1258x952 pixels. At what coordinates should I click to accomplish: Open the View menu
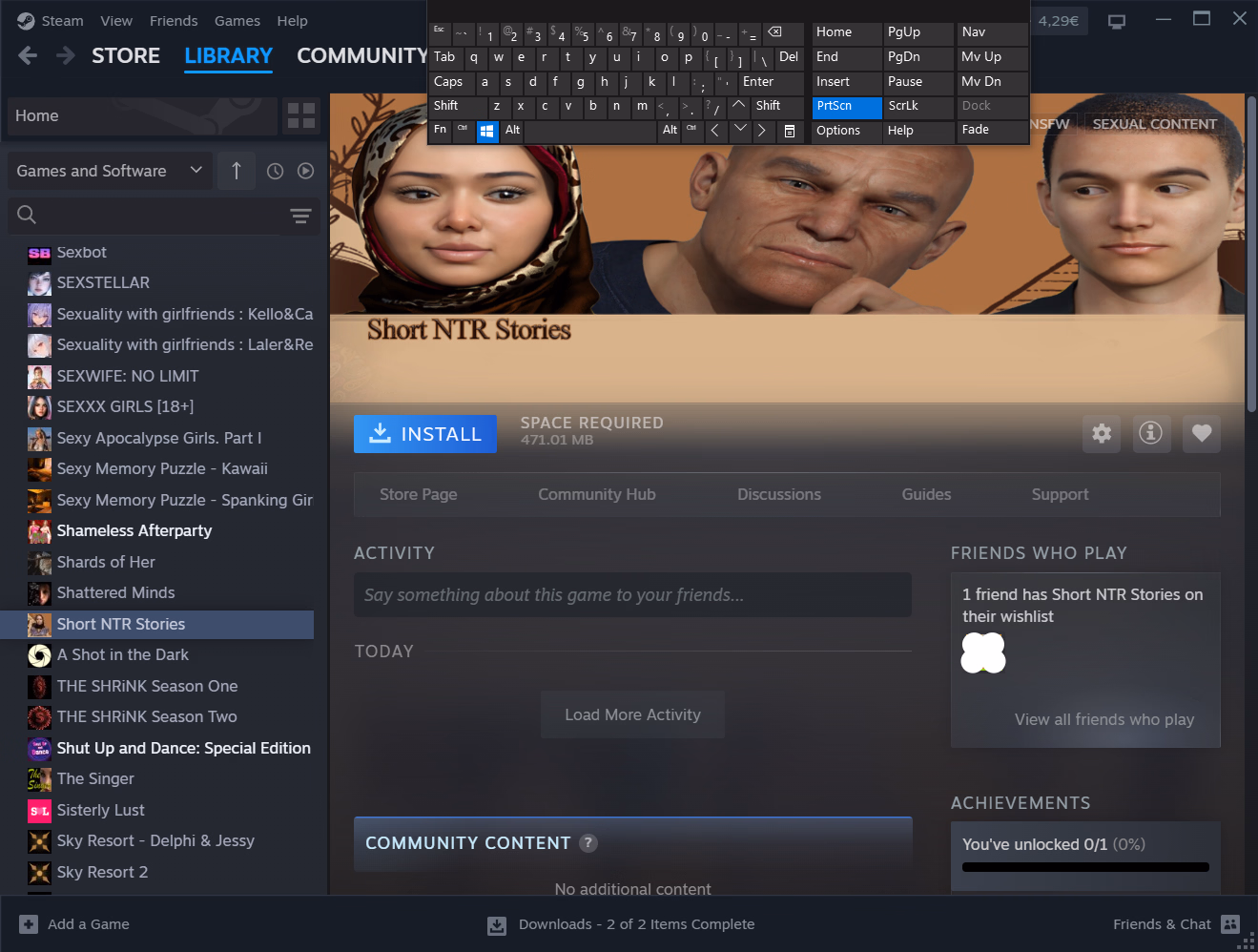(x=116, y=21)
